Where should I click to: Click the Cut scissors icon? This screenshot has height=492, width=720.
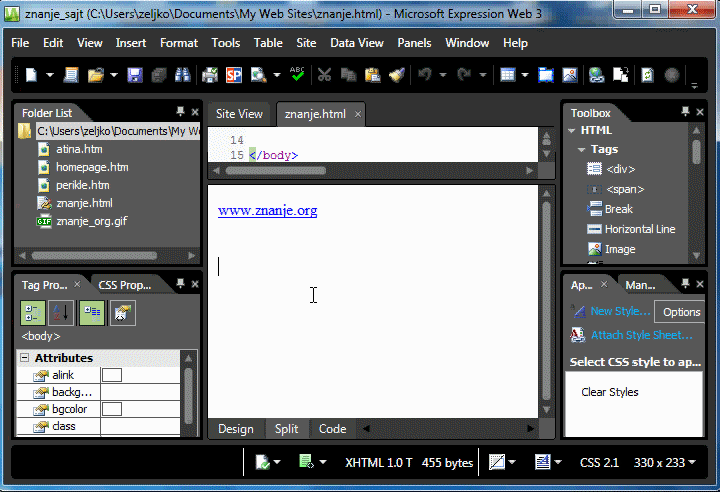324,75
